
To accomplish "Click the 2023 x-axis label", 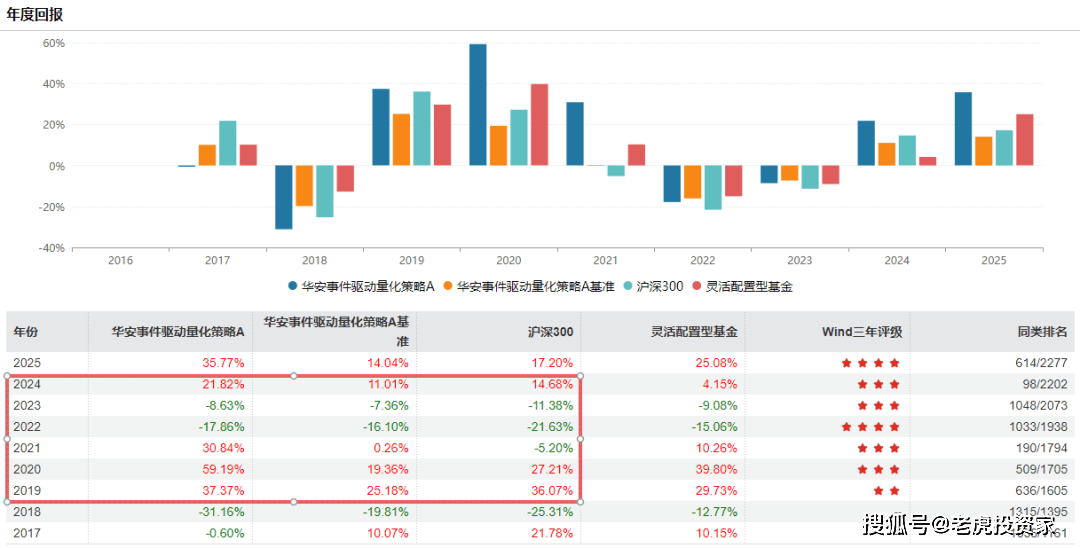I will tap(800, 260).
